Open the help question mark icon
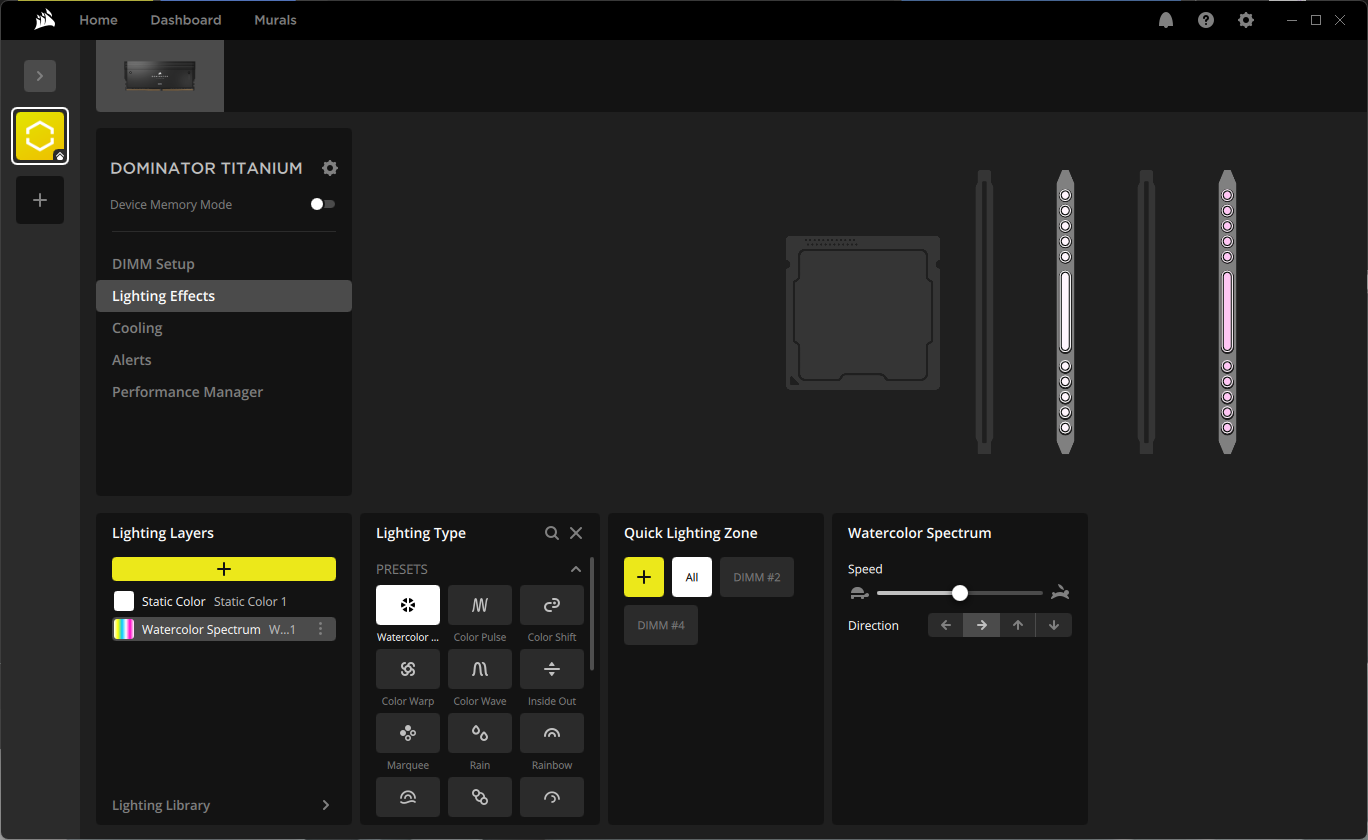The image size is (1368, 840). pos(1206,20)
